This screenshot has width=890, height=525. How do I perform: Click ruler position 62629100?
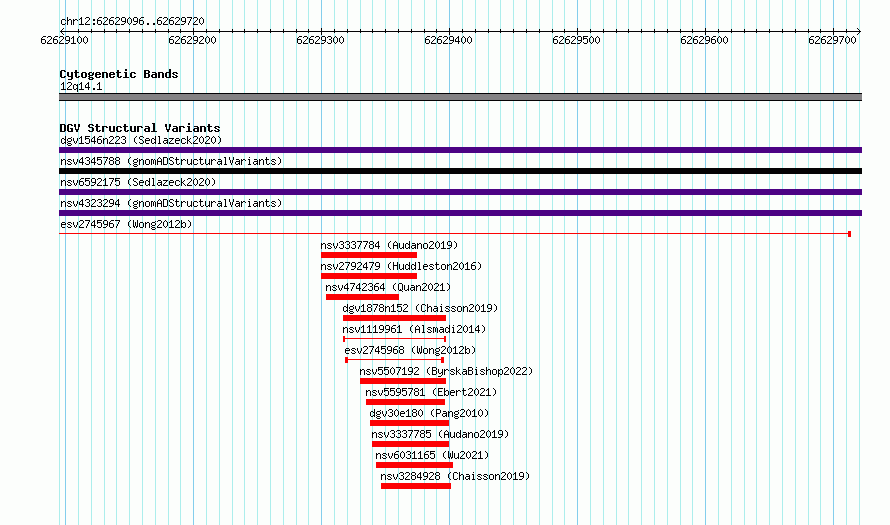pos(65,40)
